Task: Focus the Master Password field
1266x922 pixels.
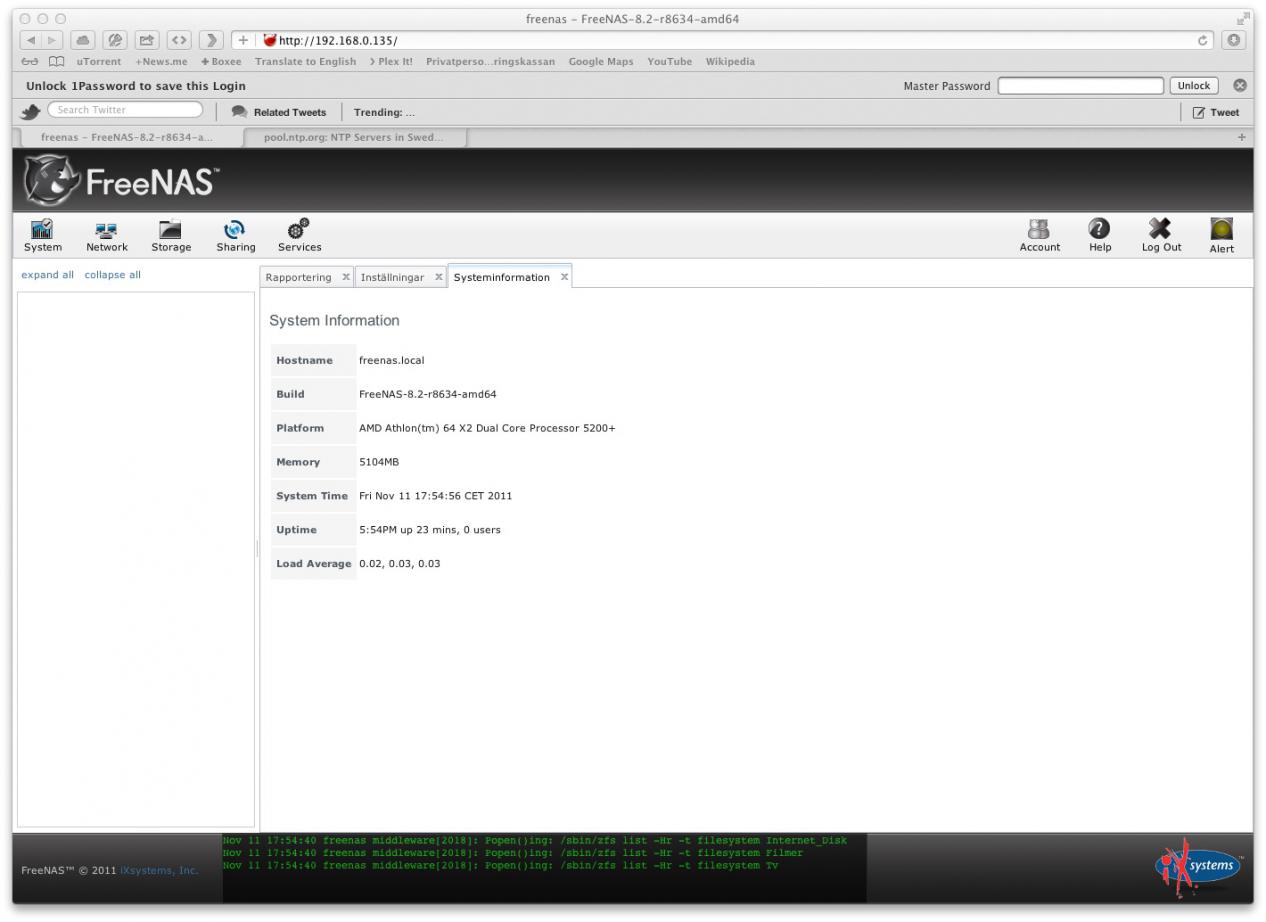Action: [1080, 86]
